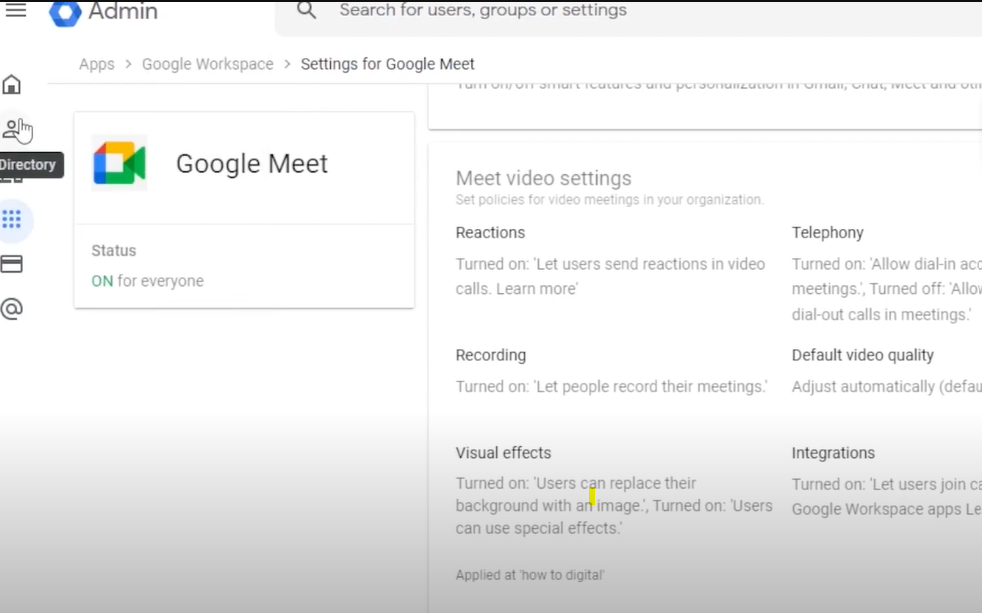The height and width of the screenshot is (613, 982).
Task: Navigate to the Apps breadcrumb
Action: coord(97,64)
